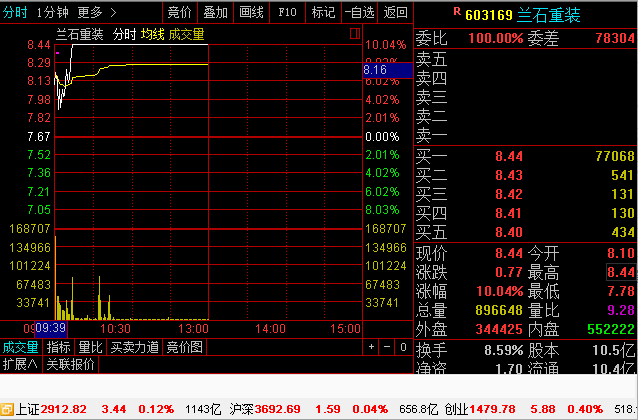The height and width of the screenshot is (420, 638).
Task: Select the 指标 indicator tab
Action: point(59,347)
